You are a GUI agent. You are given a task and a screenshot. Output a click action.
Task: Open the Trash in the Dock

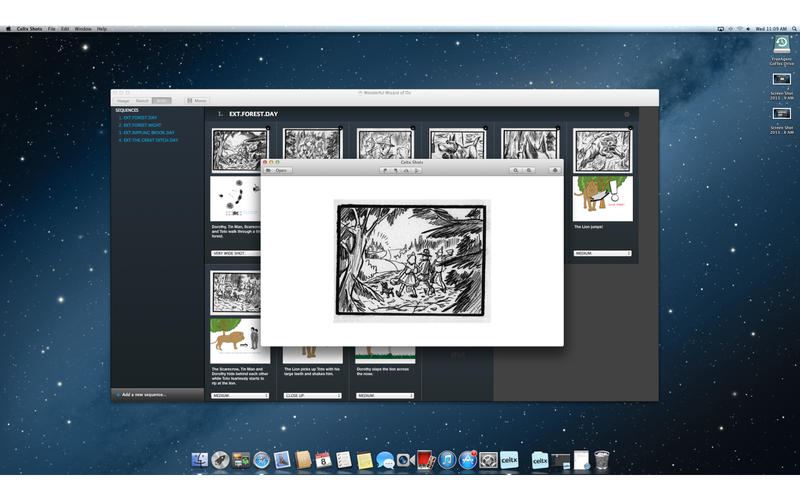point(602,460)
